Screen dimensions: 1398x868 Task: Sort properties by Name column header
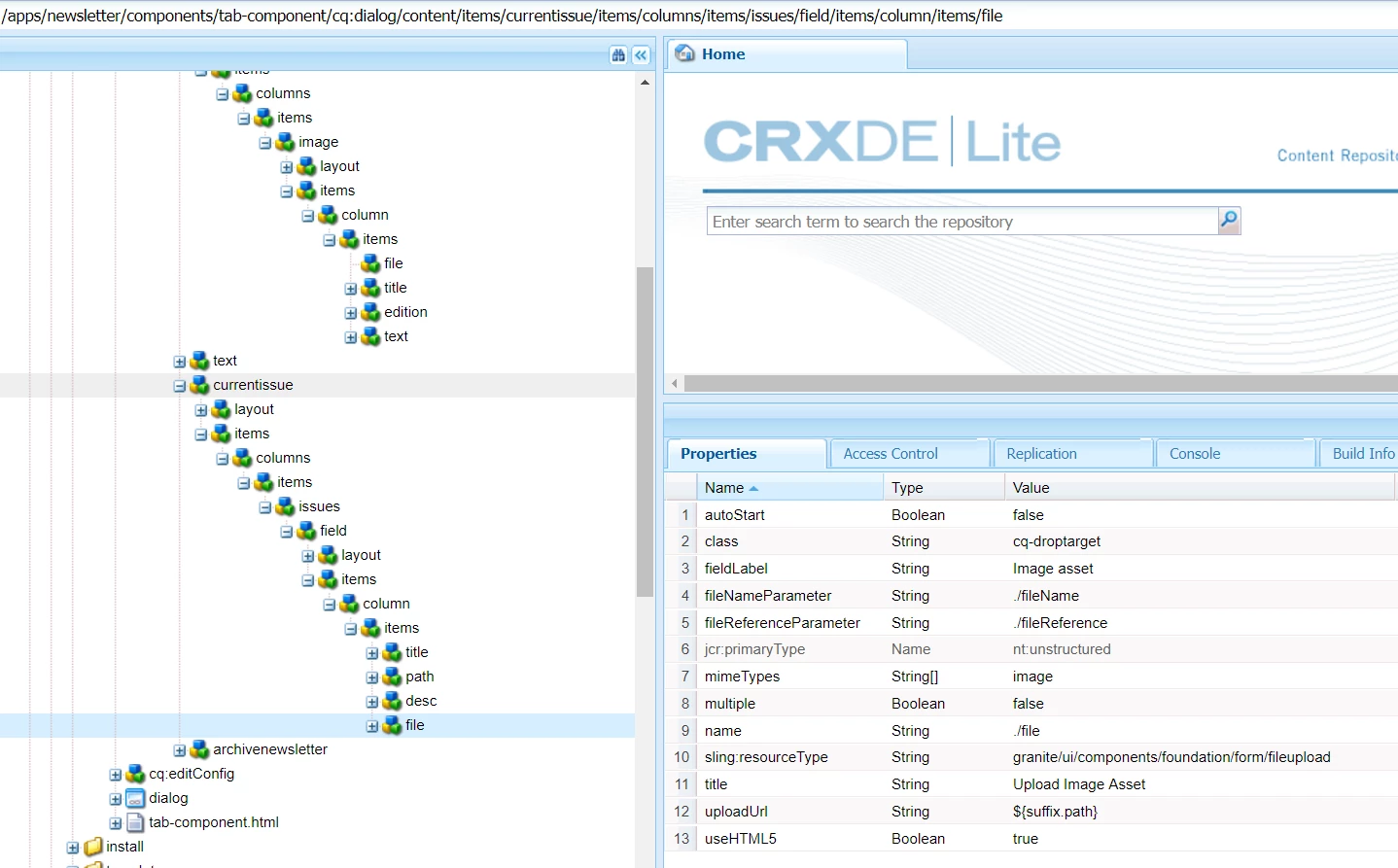point(789,487)
